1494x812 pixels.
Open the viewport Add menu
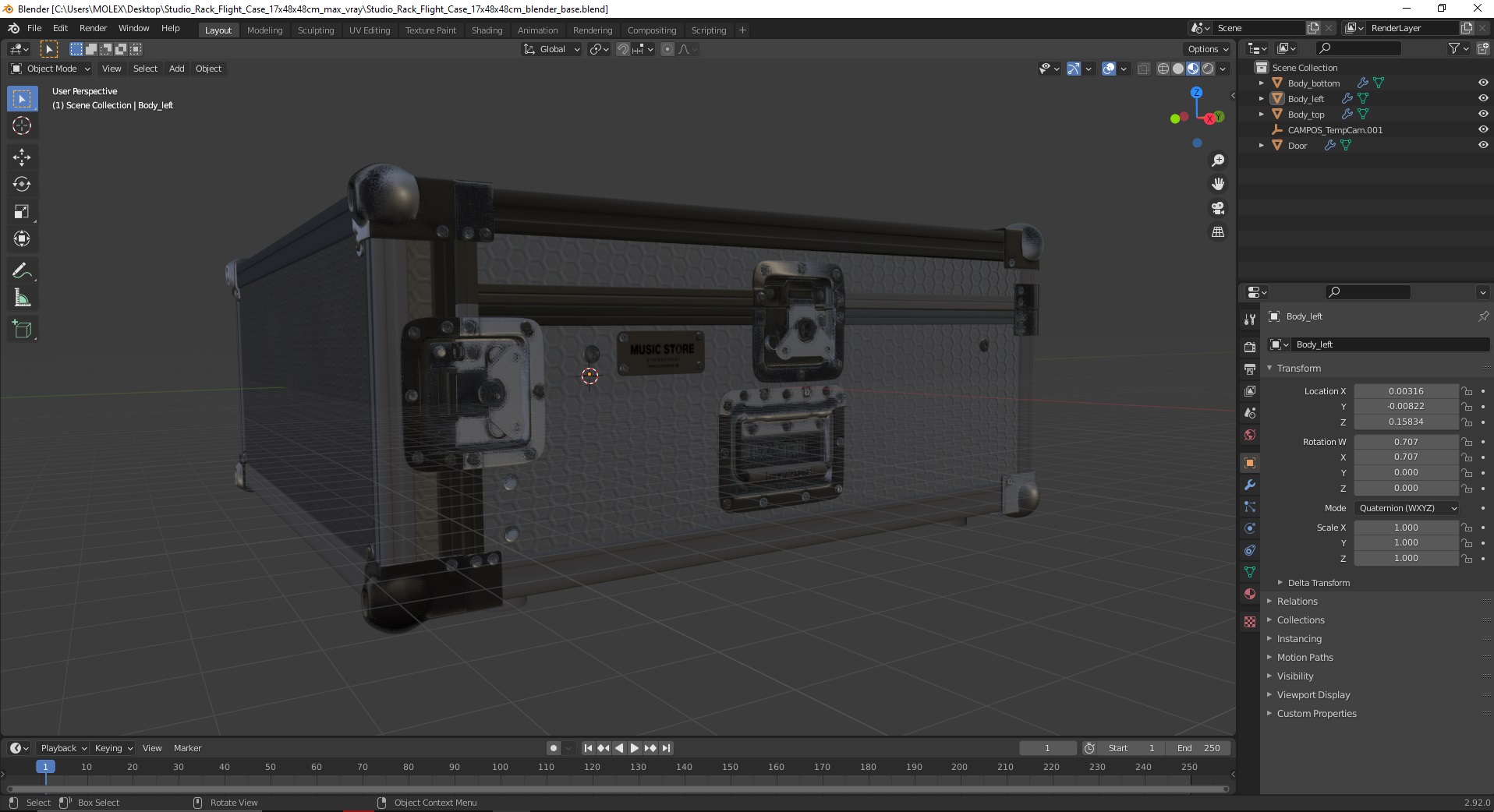coord(177,69)
